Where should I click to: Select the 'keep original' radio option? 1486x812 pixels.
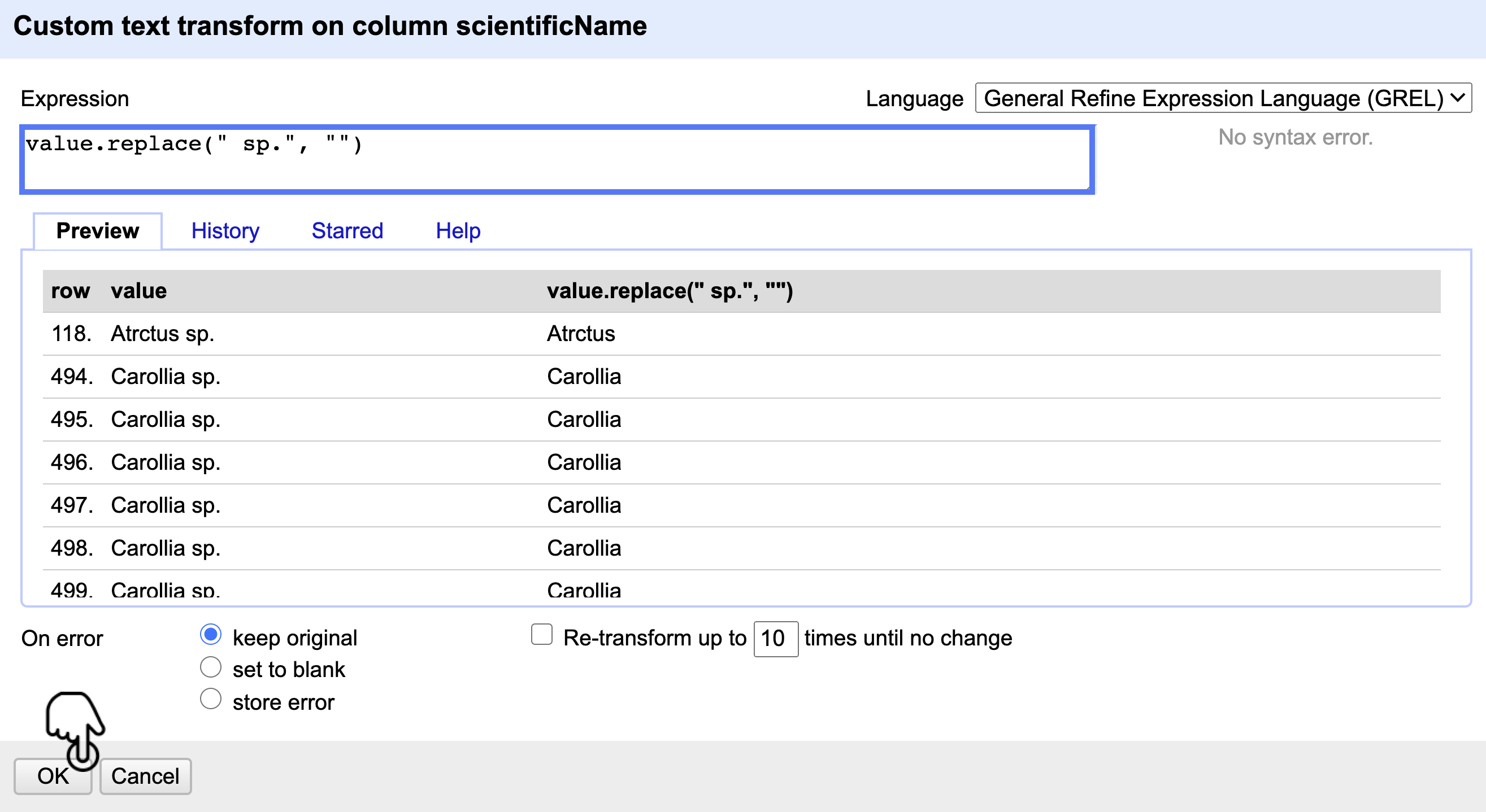[211, 635]
